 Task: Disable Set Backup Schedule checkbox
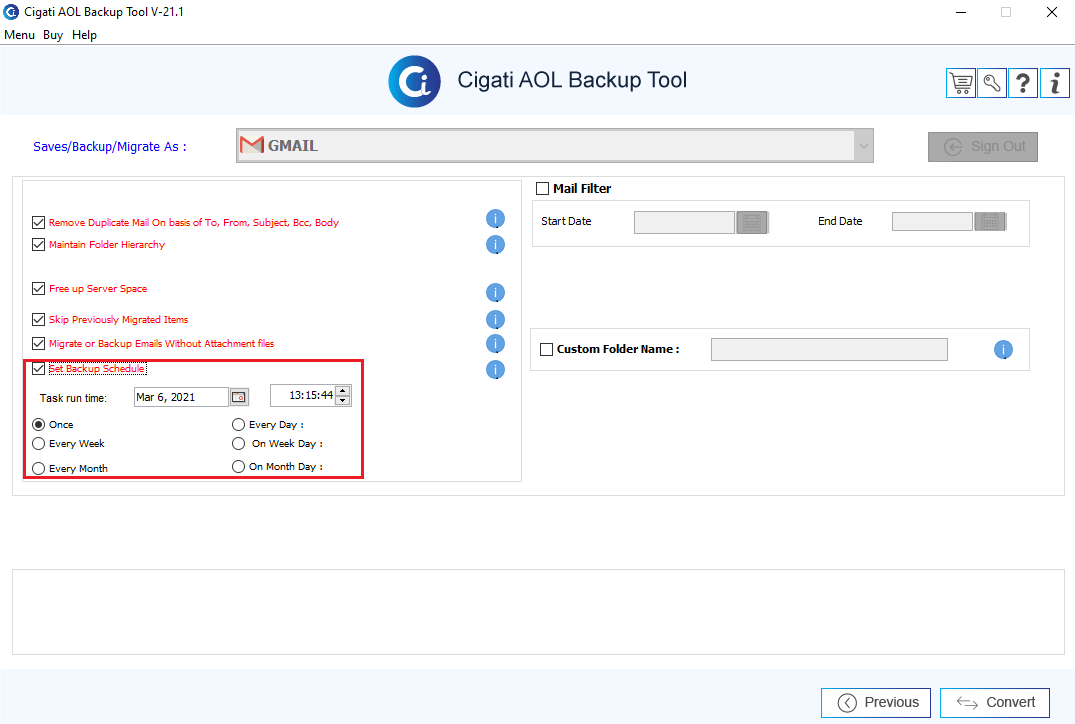click(38, 369)
